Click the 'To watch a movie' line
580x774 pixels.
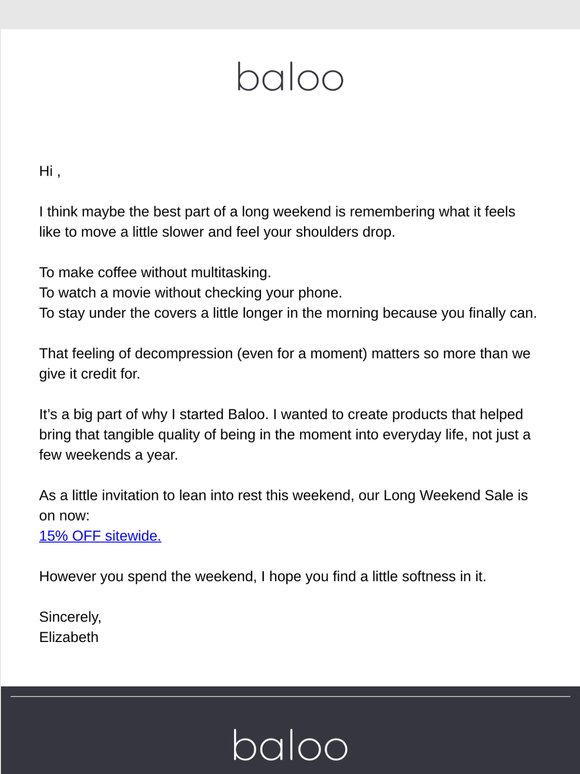[191, 293]
